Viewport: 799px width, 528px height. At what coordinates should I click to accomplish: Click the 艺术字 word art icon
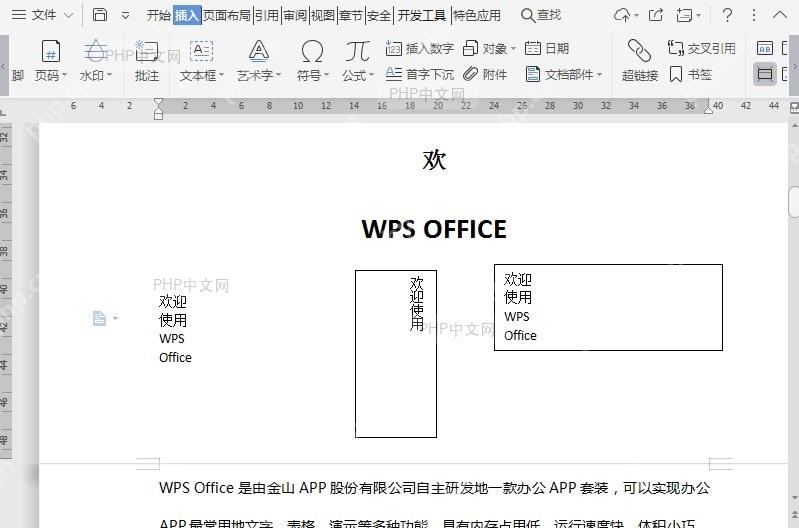(259, 51)
